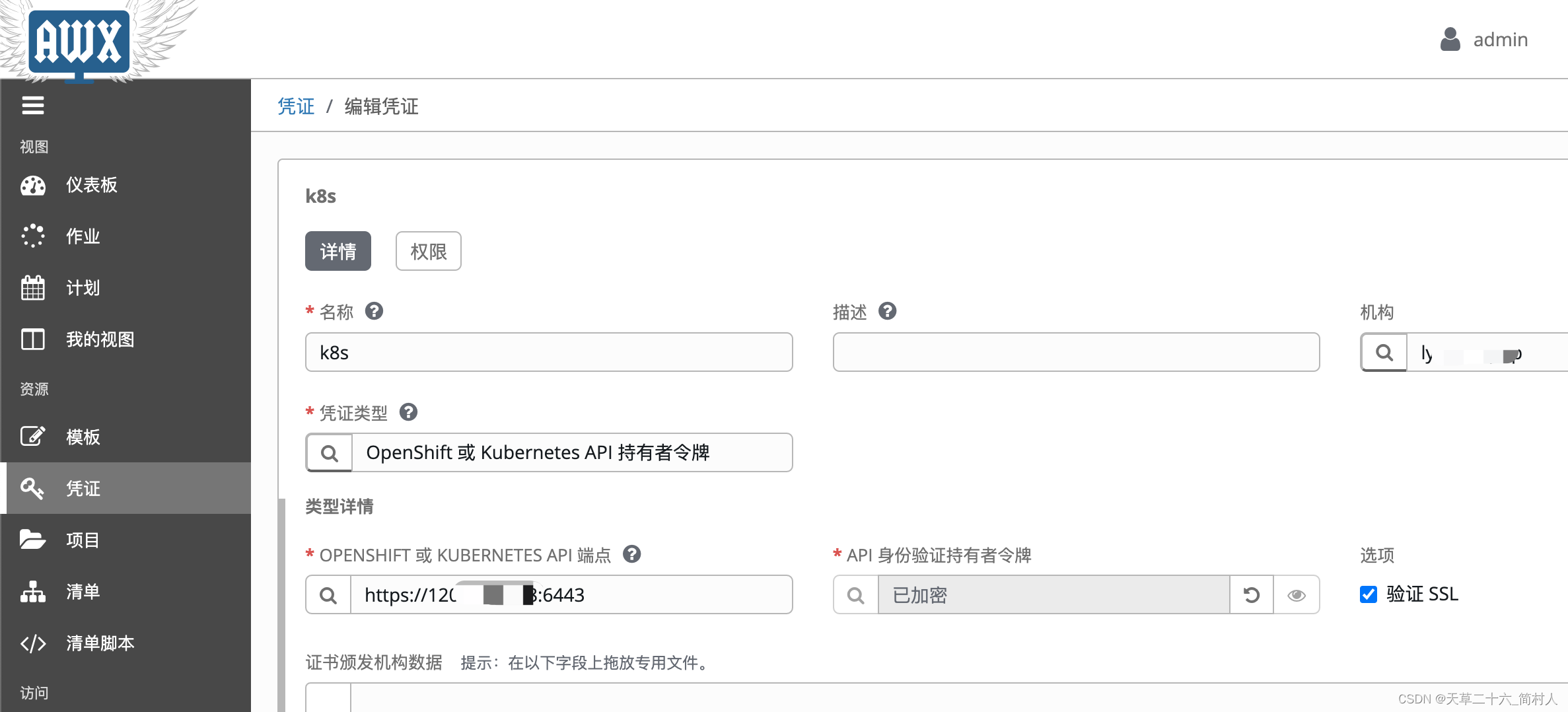This screenshot has height=712, width=1568.
Task: Click the 我的视图 columns icon
Action: 33,339
